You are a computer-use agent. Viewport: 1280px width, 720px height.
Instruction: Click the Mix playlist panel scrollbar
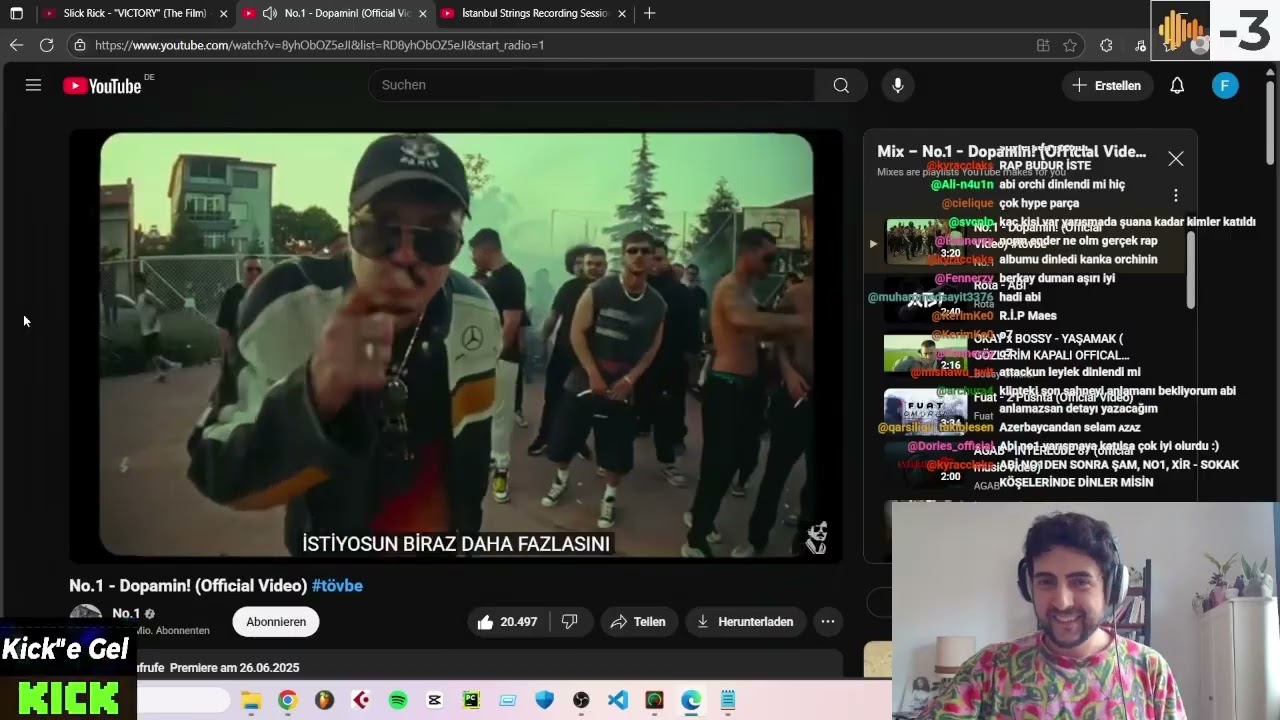coord(1190,270)
